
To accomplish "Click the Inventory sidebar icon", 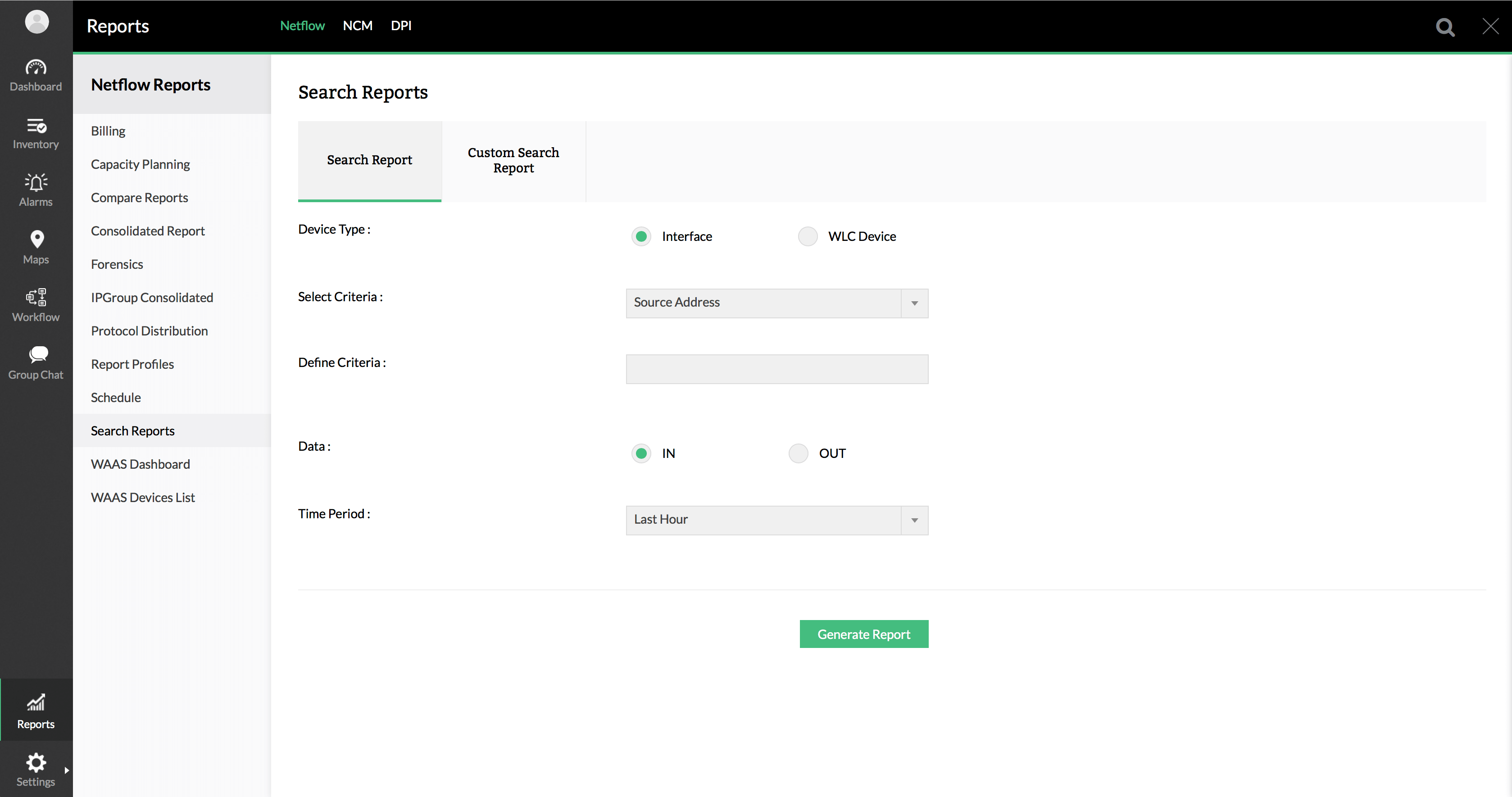I will (36, 126).
